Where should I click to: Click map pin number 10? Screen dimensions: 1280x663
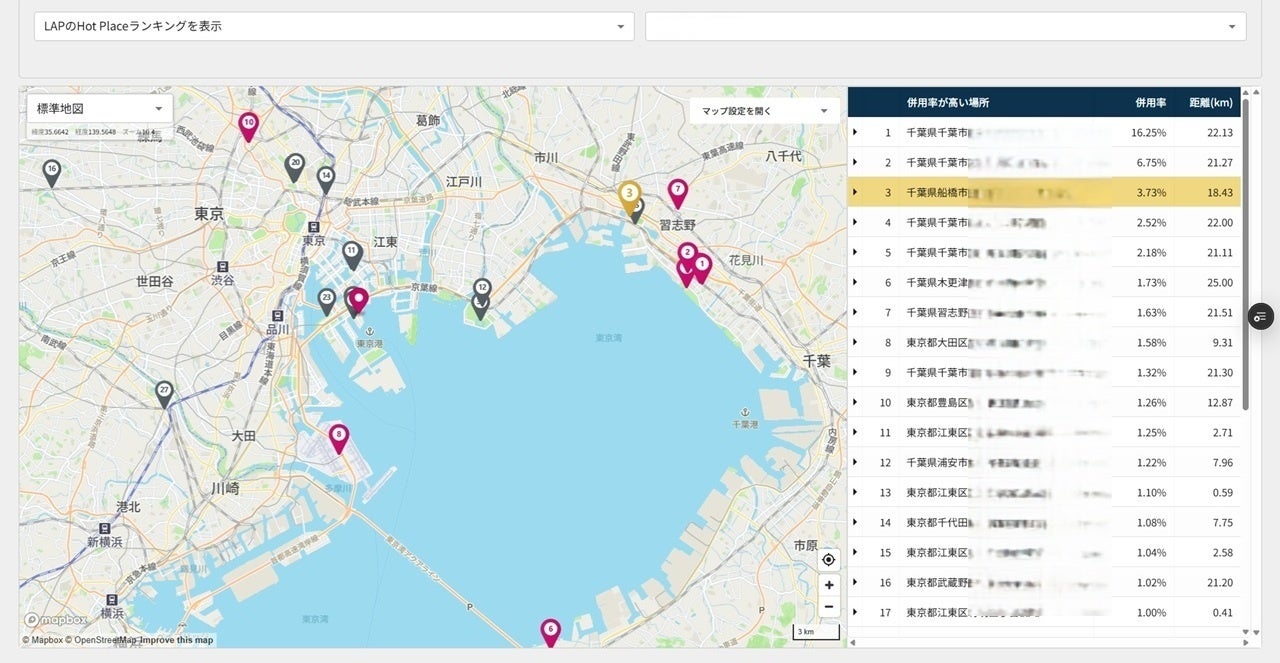click(248, 124)
